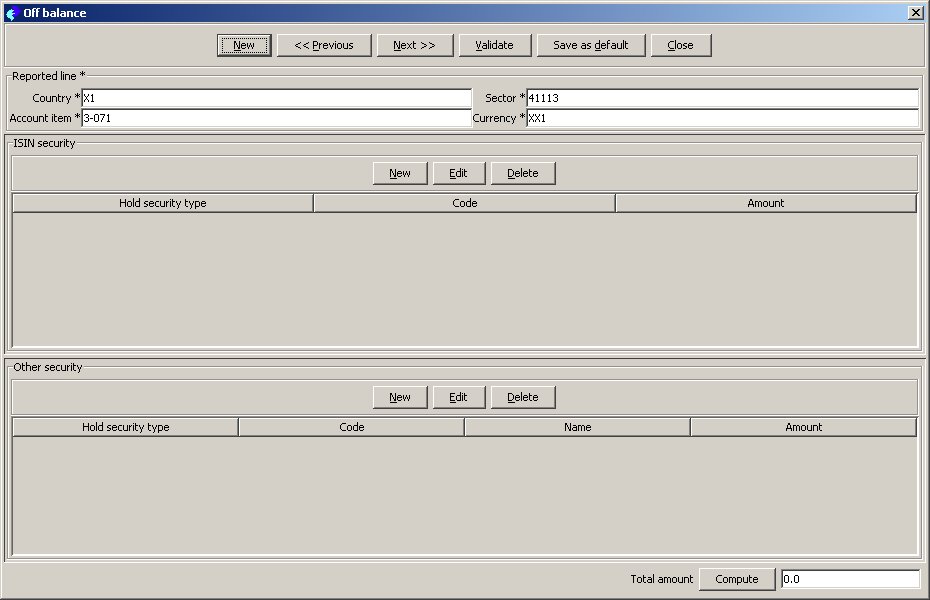930x600 pixels.
Task: Click Save as default
Action: (591, 45)
